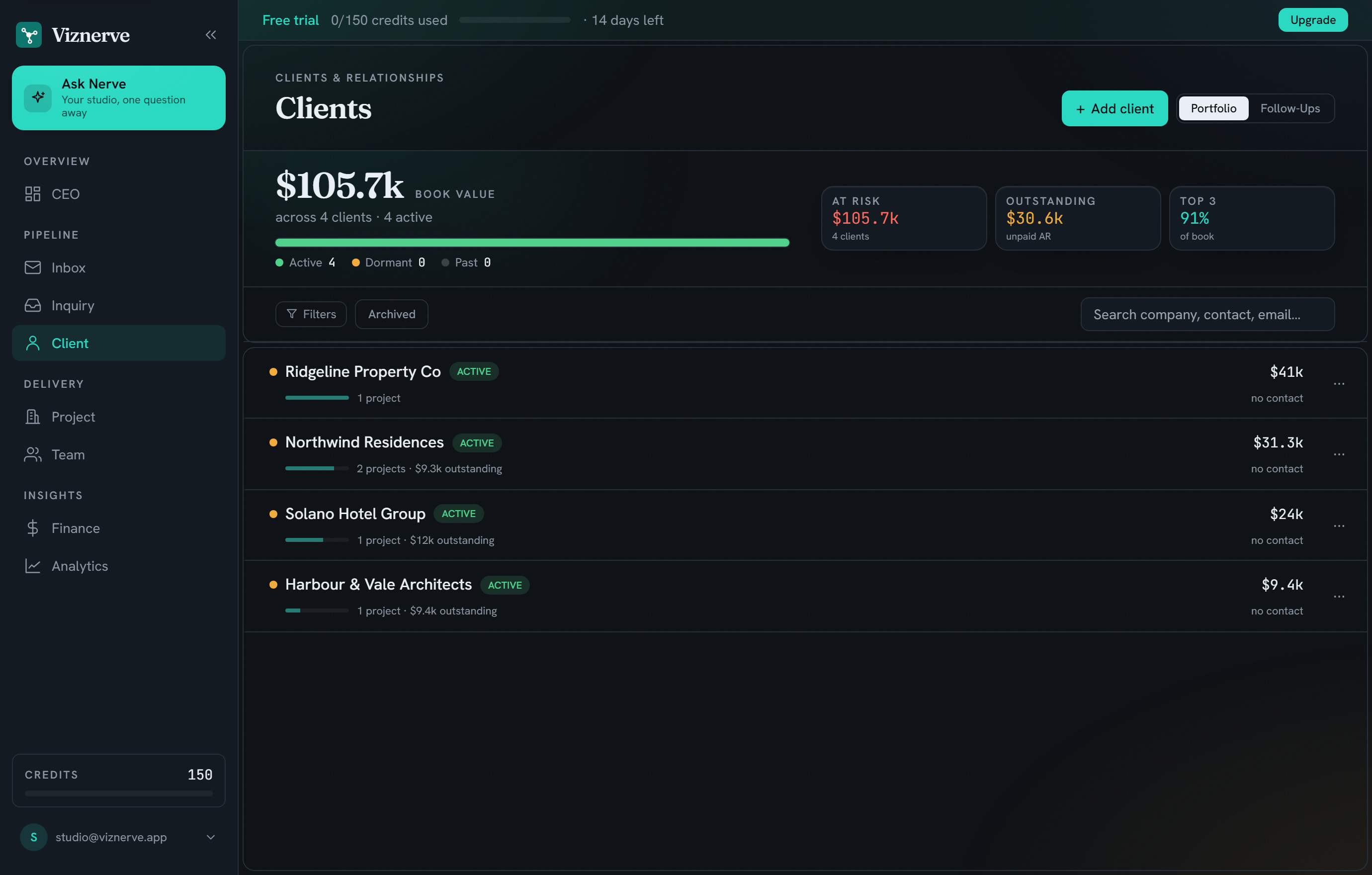Screen dimensions: 1372x875
Task: Click the S account avatar
Action: pyautogui.click(x=34, y=837)
